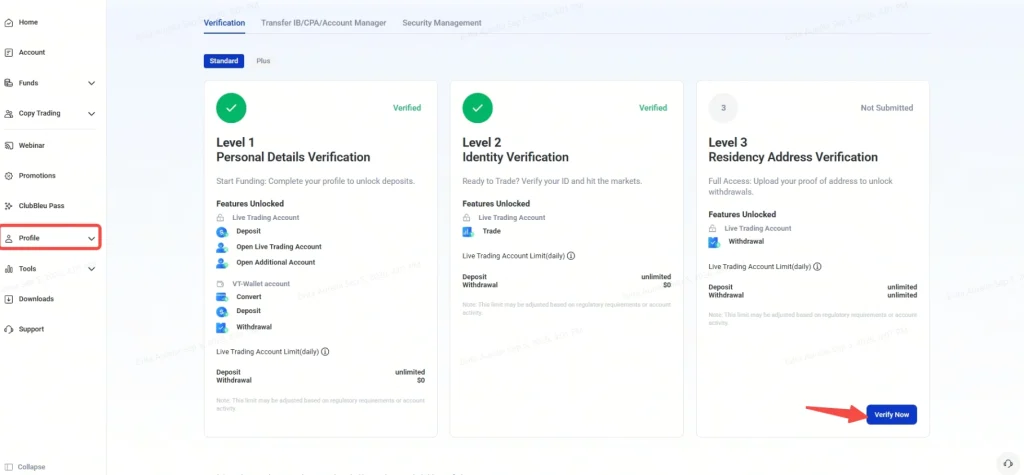Viewport: 1024px width, 475px height.
Task: Click info icon beside Level 3 daily limit
Action: (817, 267)
